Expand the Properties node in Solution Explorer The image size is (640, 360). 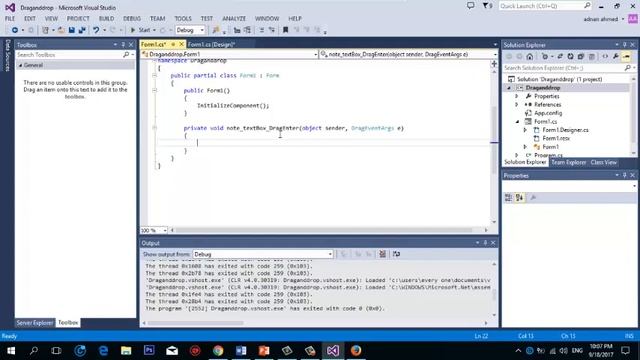[x=517, y=96]
